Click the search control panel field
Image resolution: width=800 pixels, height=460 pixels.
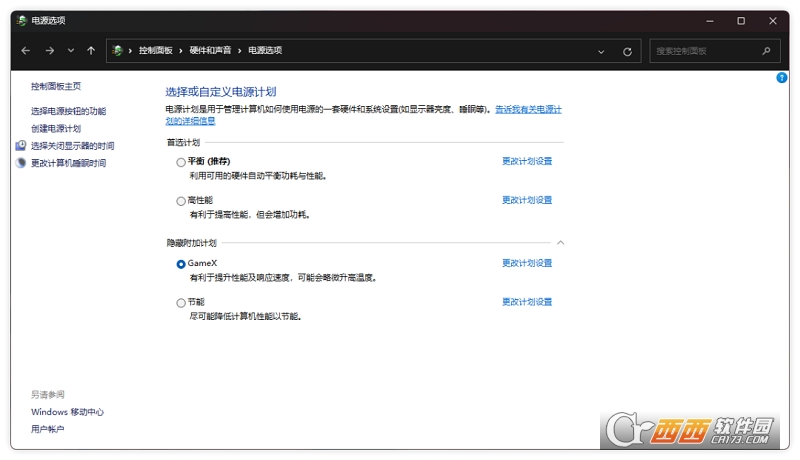[x=715, y=51]
